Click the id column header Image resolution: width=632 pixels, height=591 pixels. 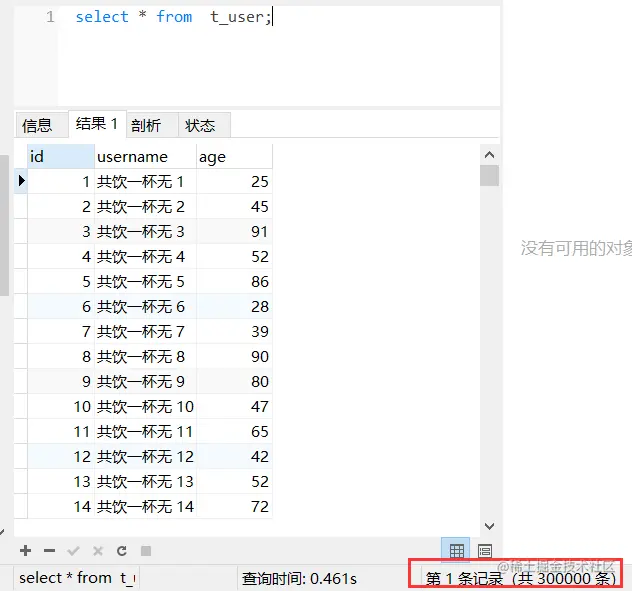click(61, 156)
